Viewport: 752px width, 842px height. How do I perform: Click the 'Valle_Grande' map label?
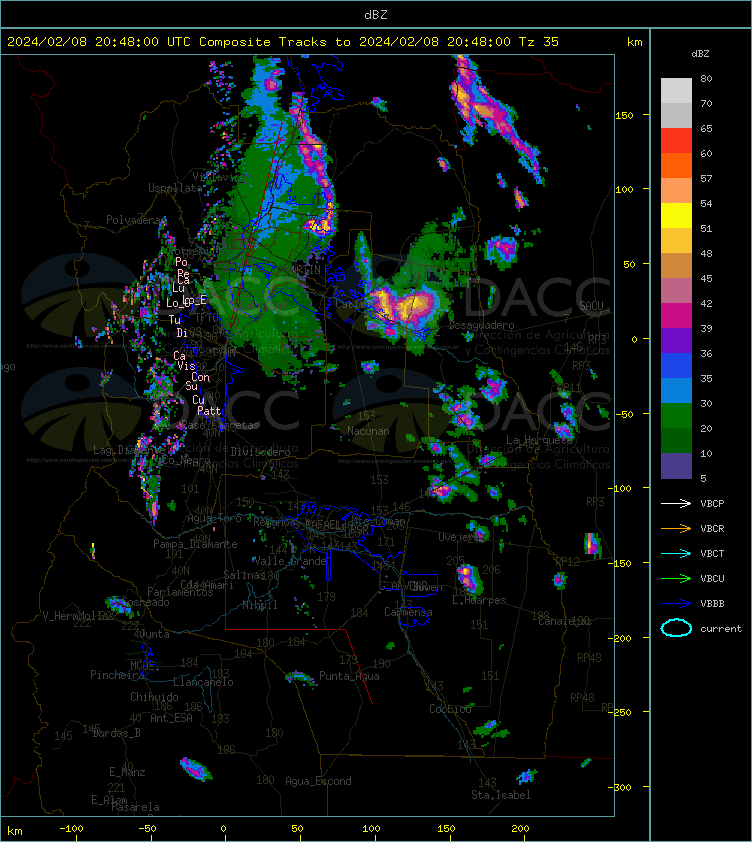pos(290,561)
